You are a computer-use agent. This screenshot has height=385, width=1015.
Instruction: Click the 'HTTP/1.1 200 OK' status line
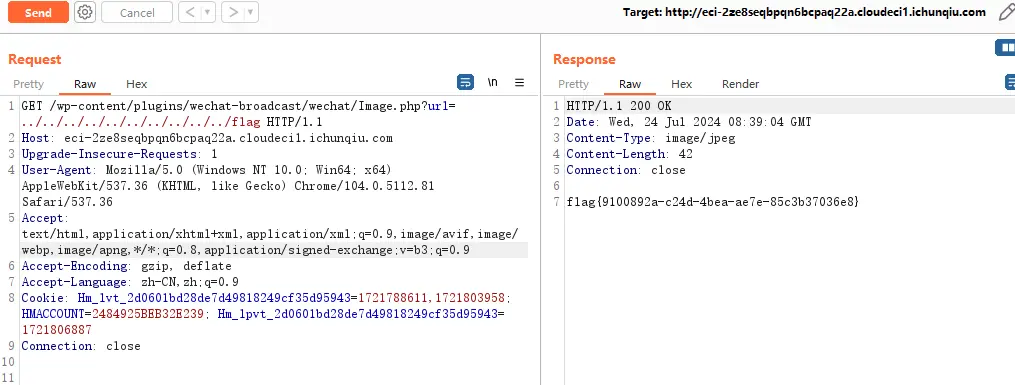tap(619, 105)
